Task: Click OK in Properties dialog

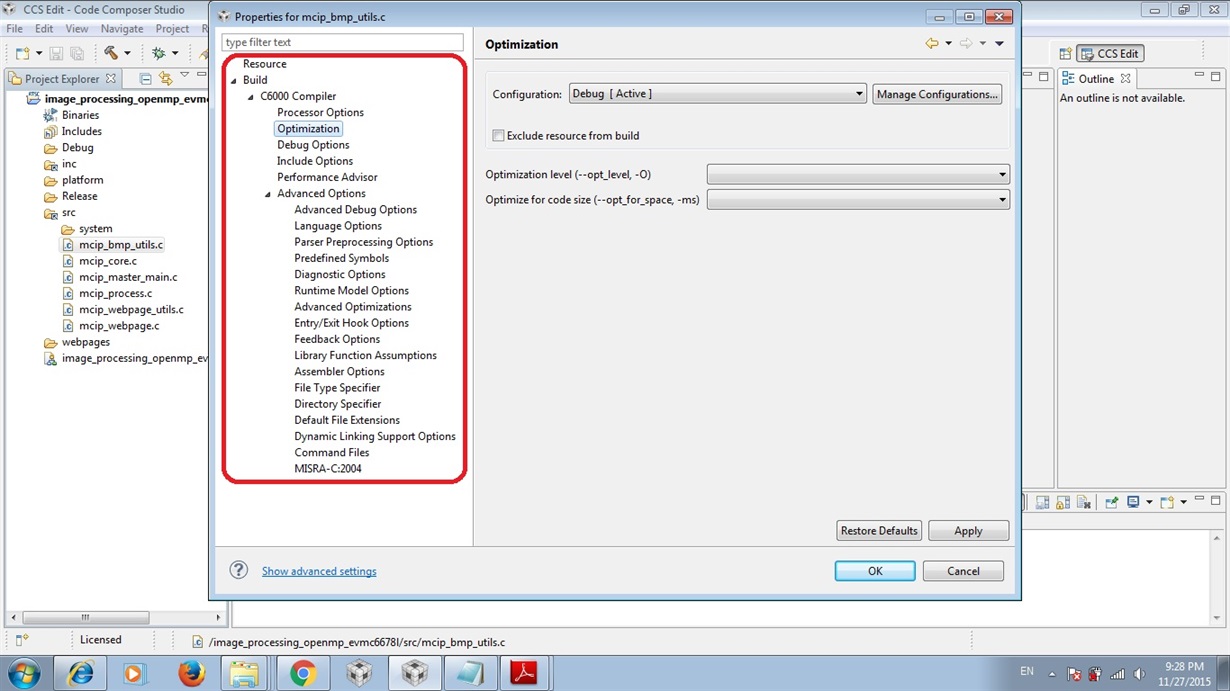Action: 875,571
